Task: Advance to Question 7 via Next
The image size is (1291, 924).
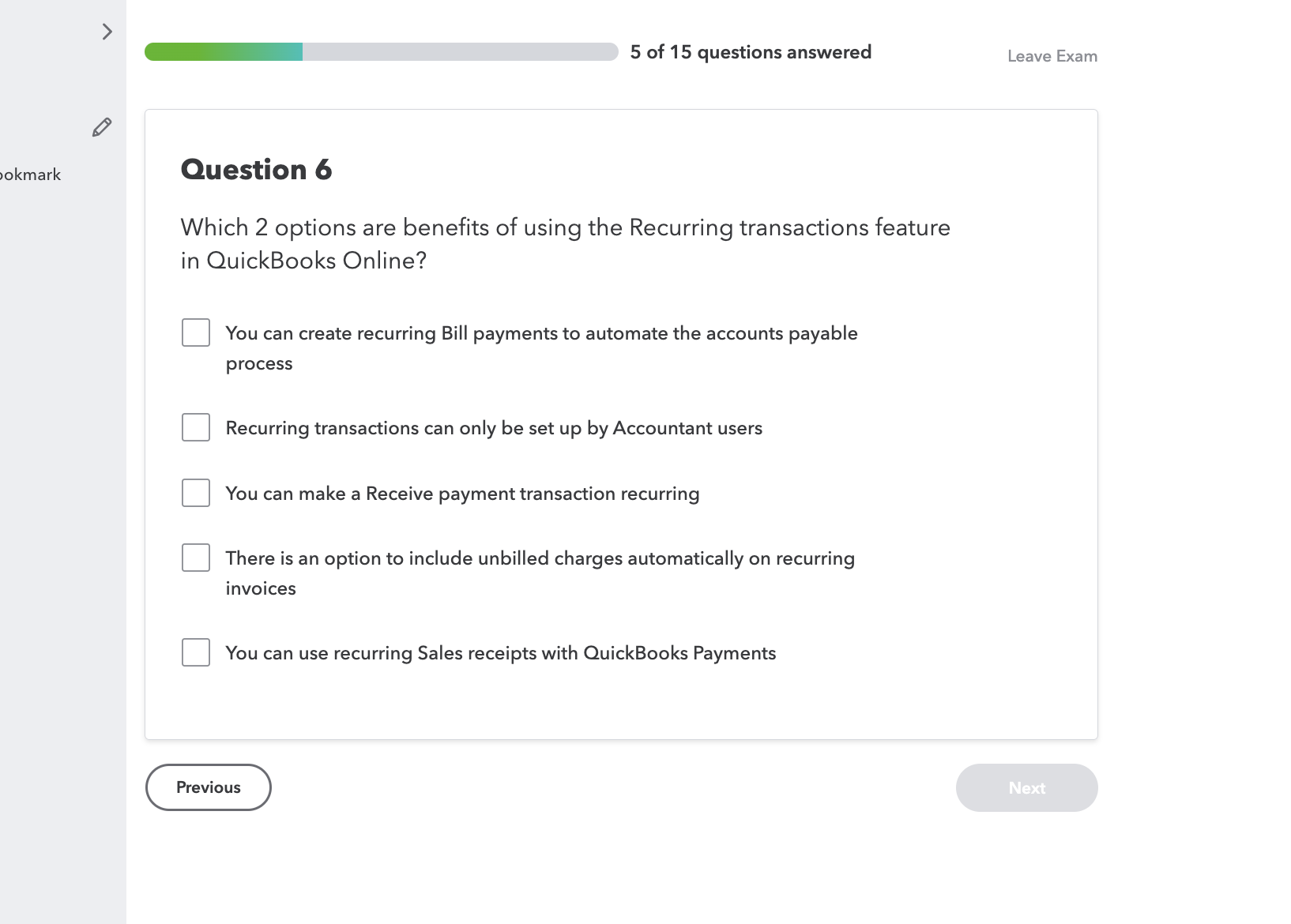Action: click(1026, 787)
